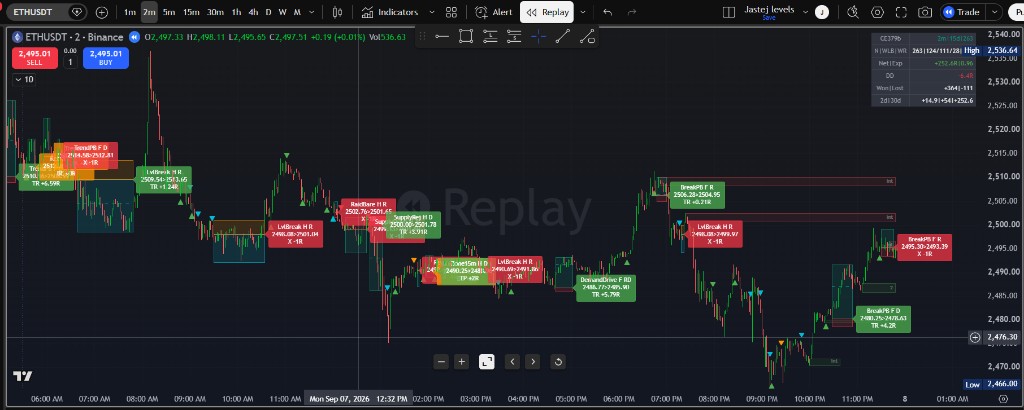Switch to the 4h timeframe

point(253,12)
